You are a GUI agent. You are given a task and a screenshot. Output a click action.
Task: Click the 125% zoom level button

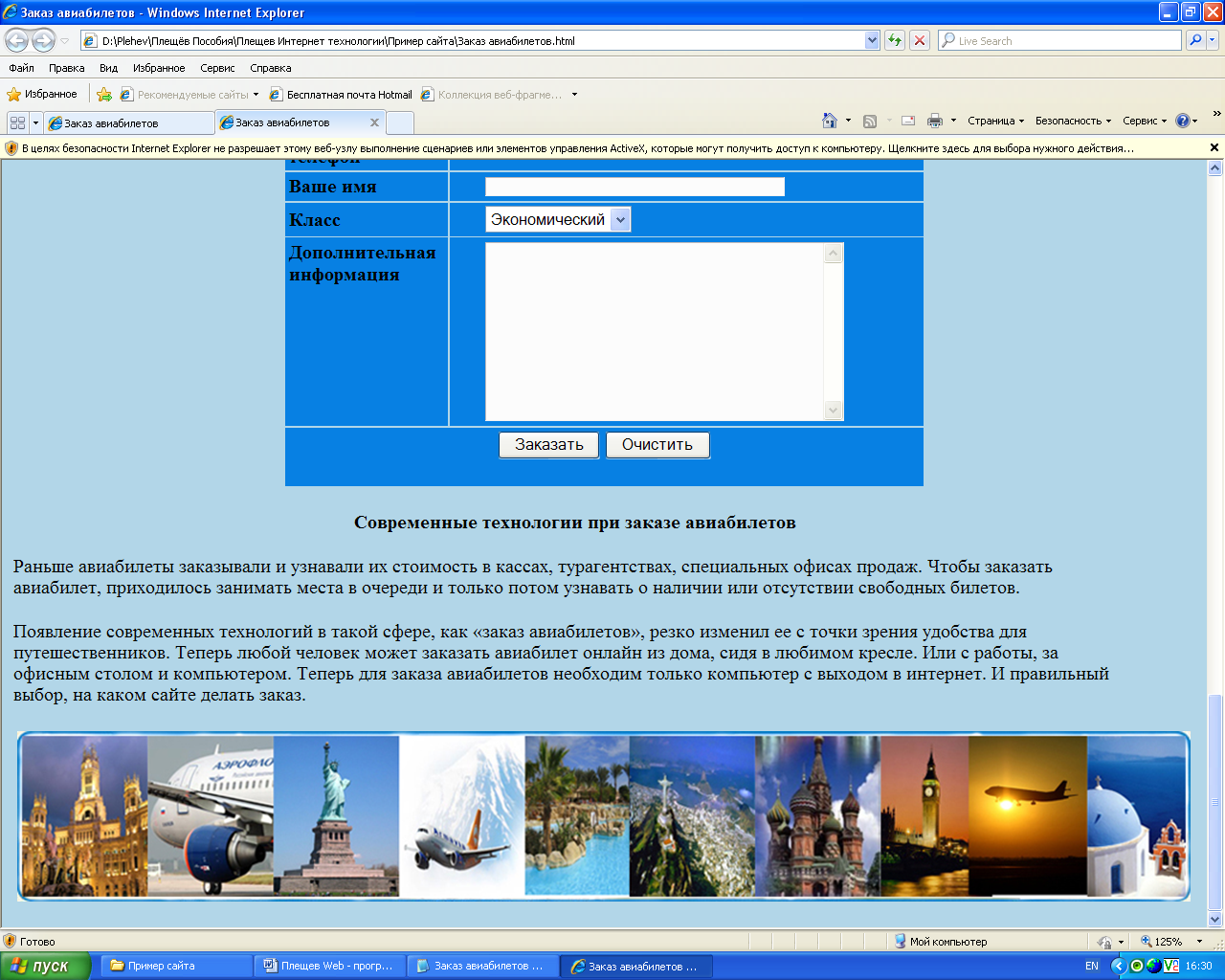(1162, 942)
